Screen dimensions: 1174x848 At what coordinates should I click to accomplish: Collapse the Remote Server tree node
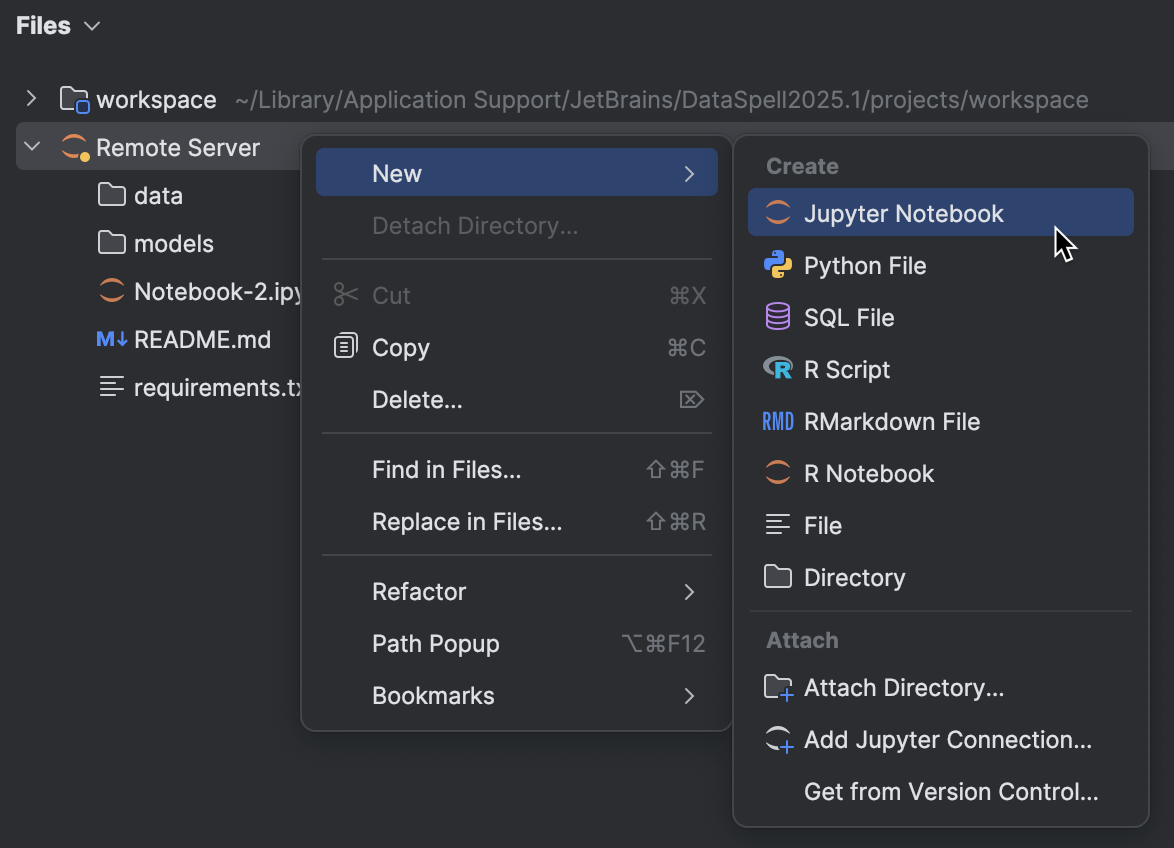(x=31, y=146)
